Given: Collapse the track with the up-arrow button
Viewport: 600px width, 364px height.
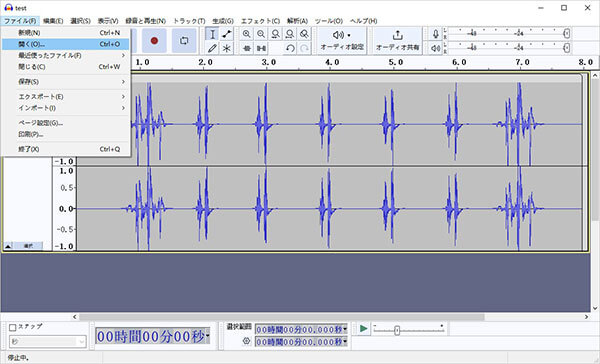Looking at the screenshot, I should [8, 246].
